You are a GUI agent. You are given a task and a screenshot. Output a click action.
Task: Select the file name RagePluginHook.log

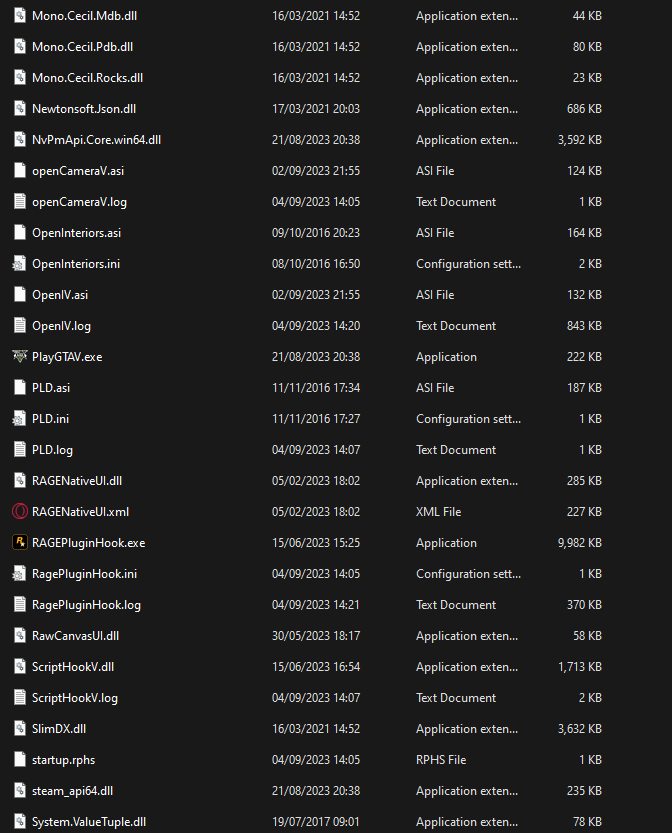pos(86,605)
